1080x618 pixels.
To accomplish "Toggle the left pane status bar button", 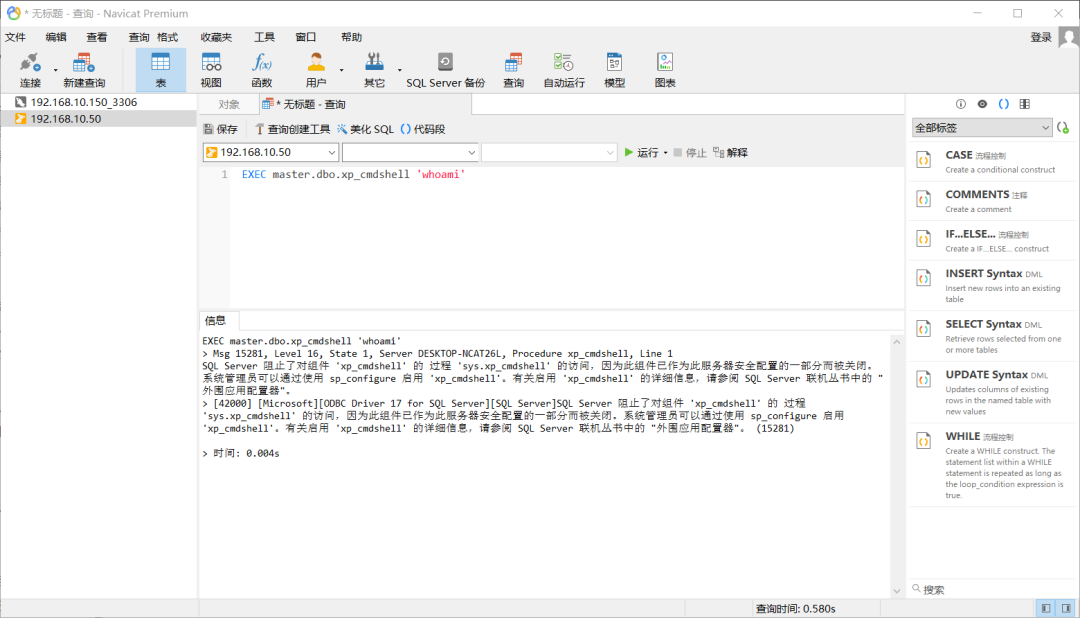I will 1046,608.
